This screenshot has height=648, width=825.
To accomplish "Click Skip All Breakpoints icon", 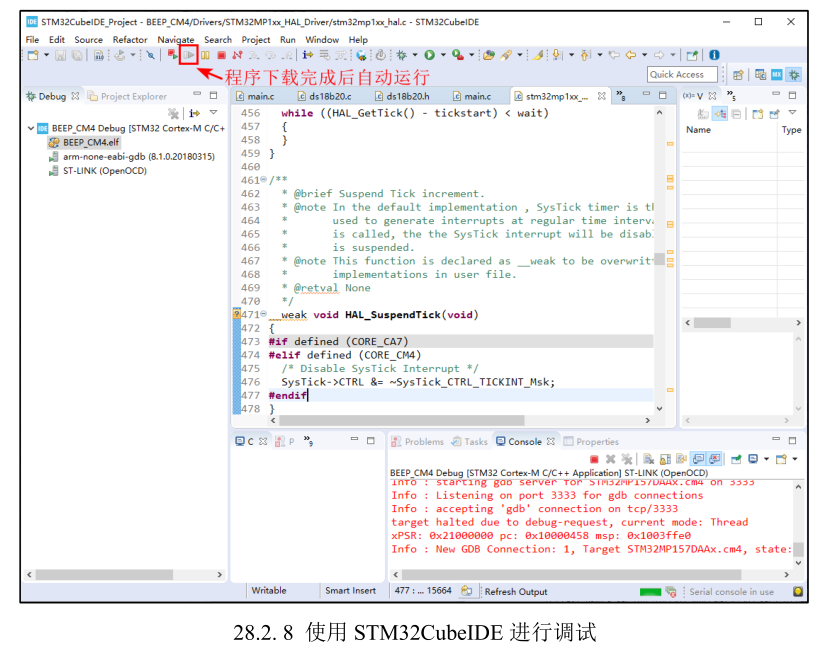I will (150, 55).
